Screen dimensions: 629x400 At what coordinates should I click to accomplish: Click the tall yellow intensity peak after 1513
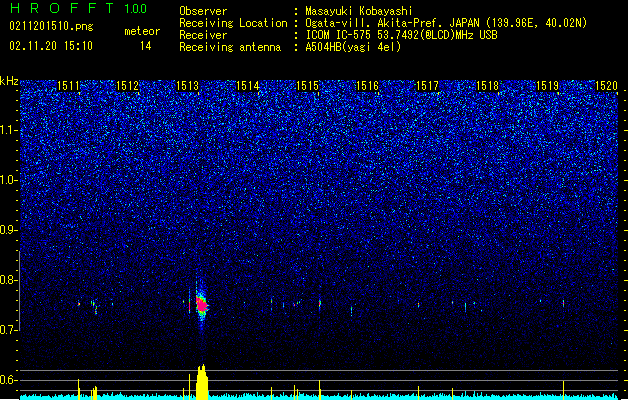pos(202,382)
